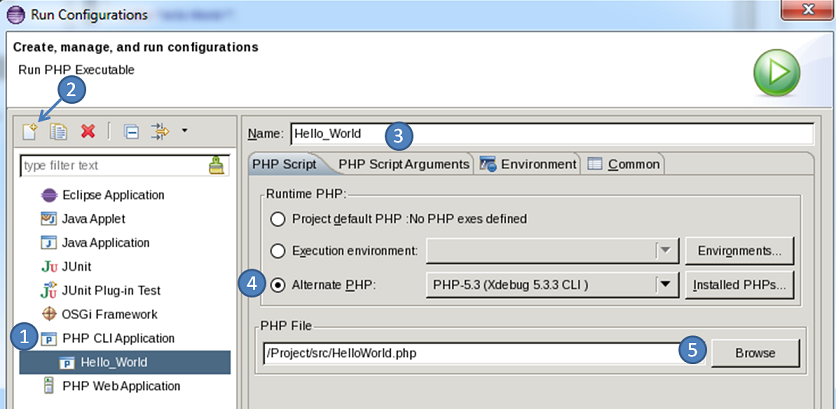The image size is (836, 409).
Task: Select PHP Web Application configuration type
Action: point(121,386)
